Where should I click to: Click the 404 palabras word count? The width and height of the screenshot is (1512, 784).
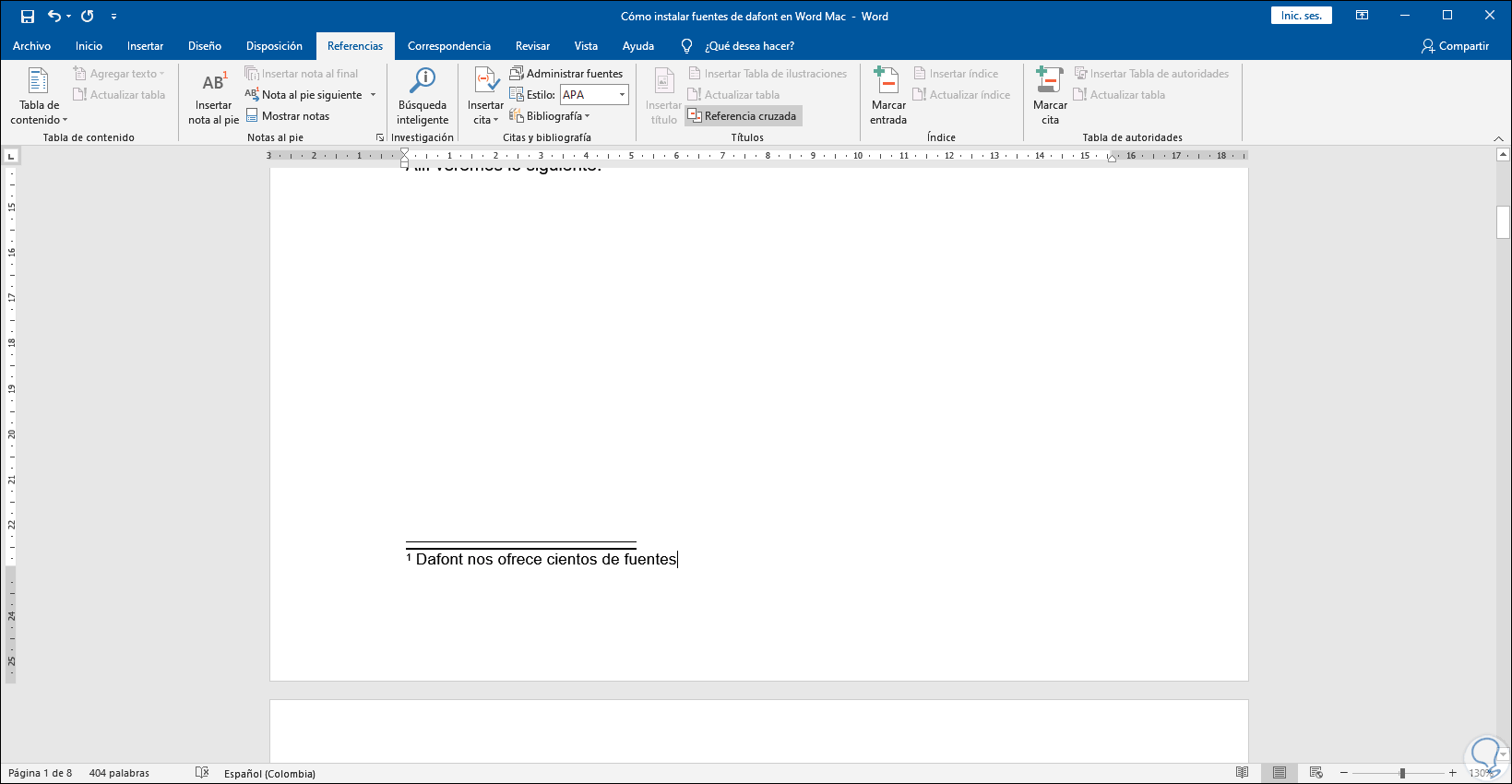[119, 773]
